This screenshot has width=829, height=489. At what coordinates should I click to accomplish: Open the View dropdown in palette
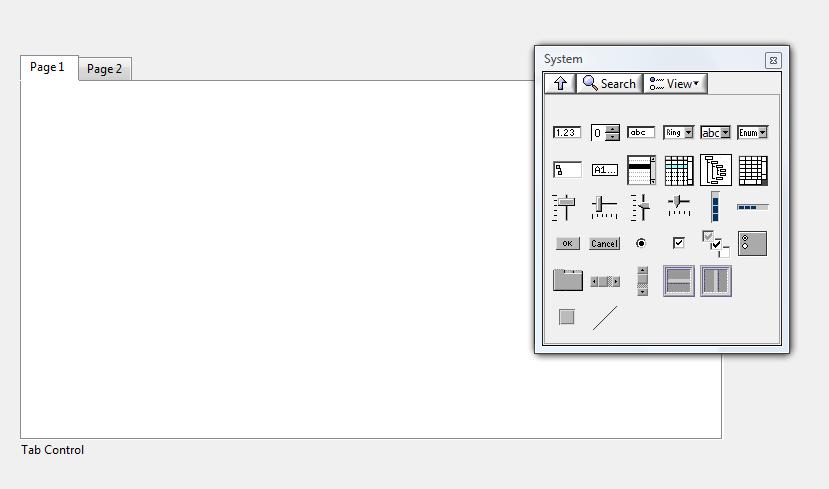675,84
